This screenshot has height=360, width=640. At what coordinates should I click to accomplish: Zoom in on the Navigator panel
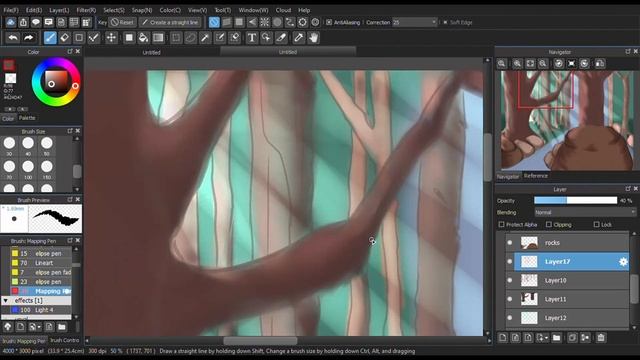click(517, 63)
